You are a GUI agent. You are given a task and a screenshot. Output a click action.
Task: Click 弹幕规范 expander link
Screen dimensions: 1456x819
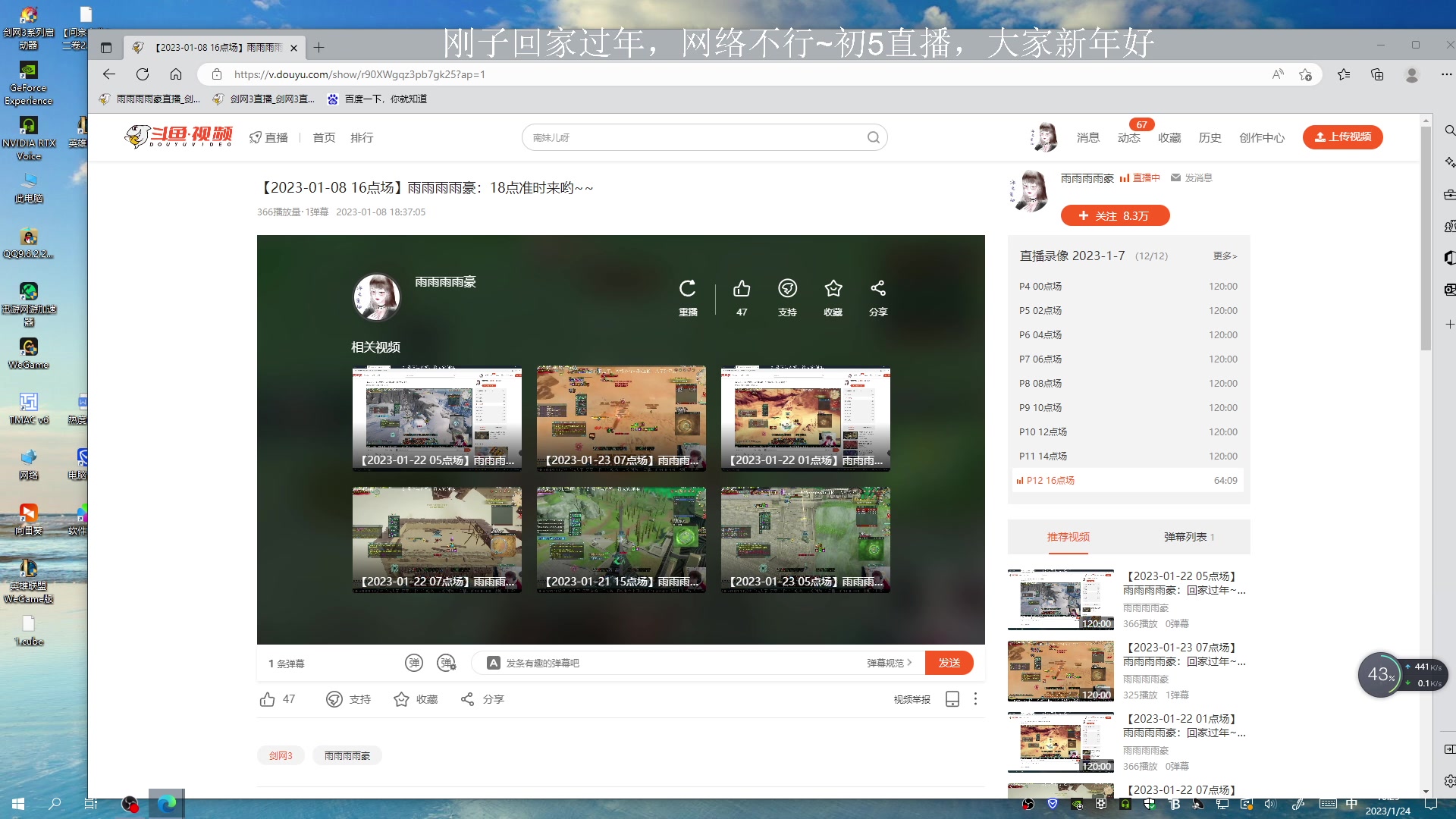(890, 663)
